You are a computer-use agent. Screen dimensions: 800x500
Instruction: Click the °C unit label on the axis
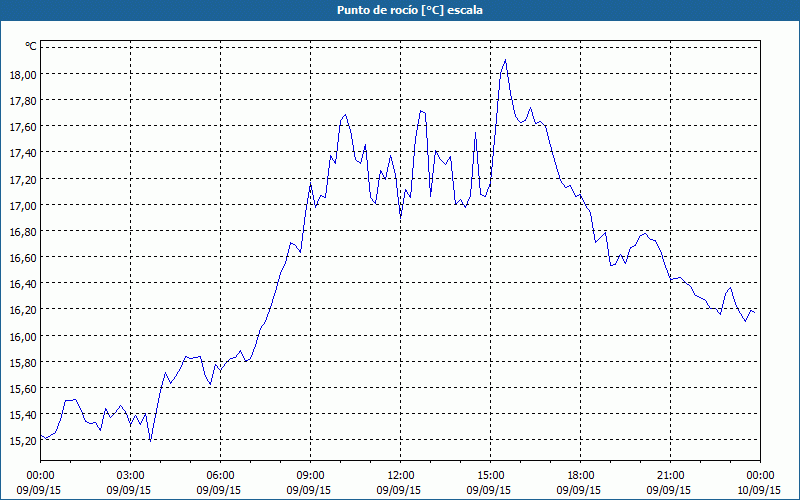[x=31, y=46]
